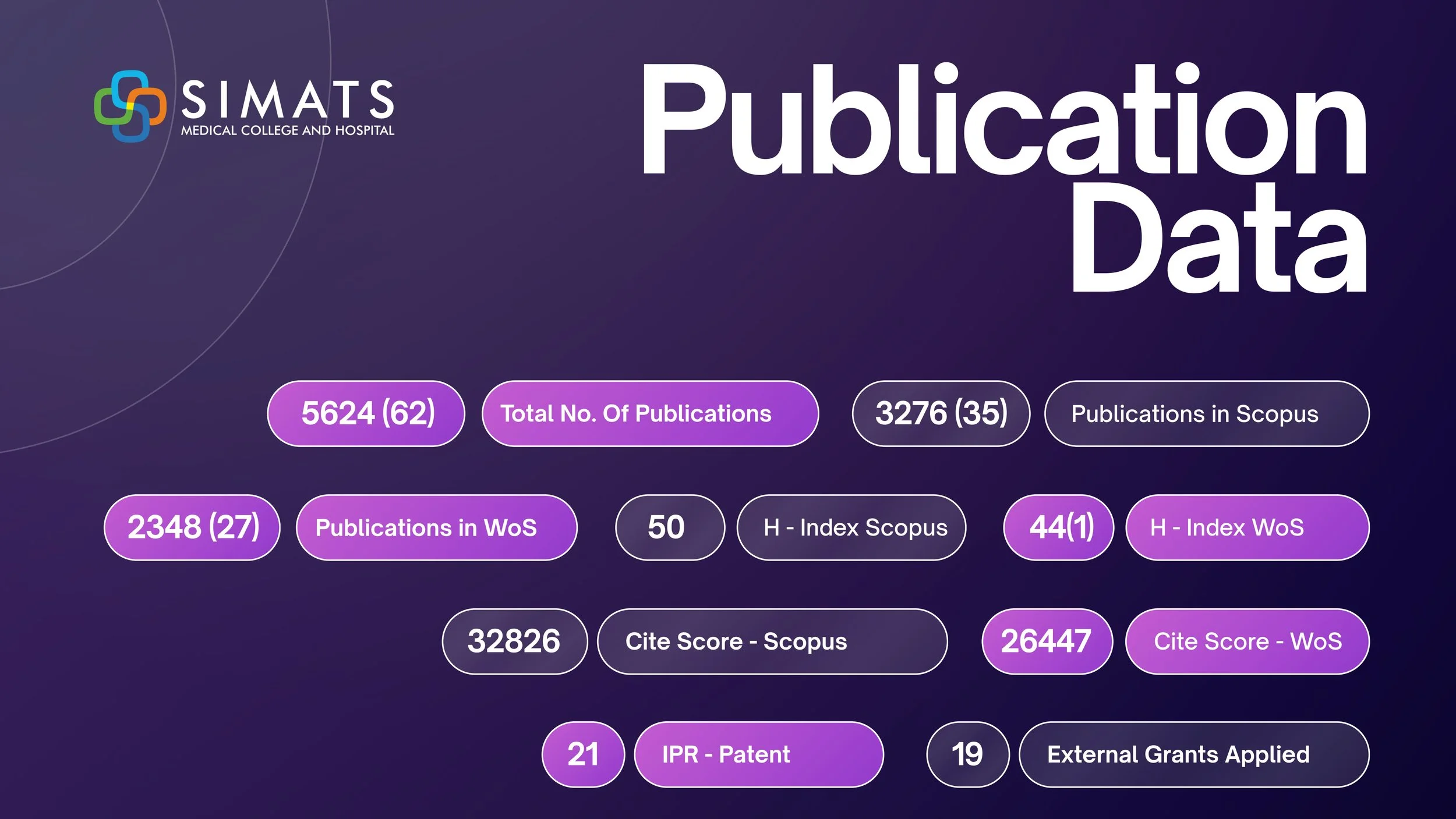Click the 'H - Index Scopus' pill
Image resolution: width=1456 pixels, height=819 pixels.
pyautogui.click(x=851, y=528)
